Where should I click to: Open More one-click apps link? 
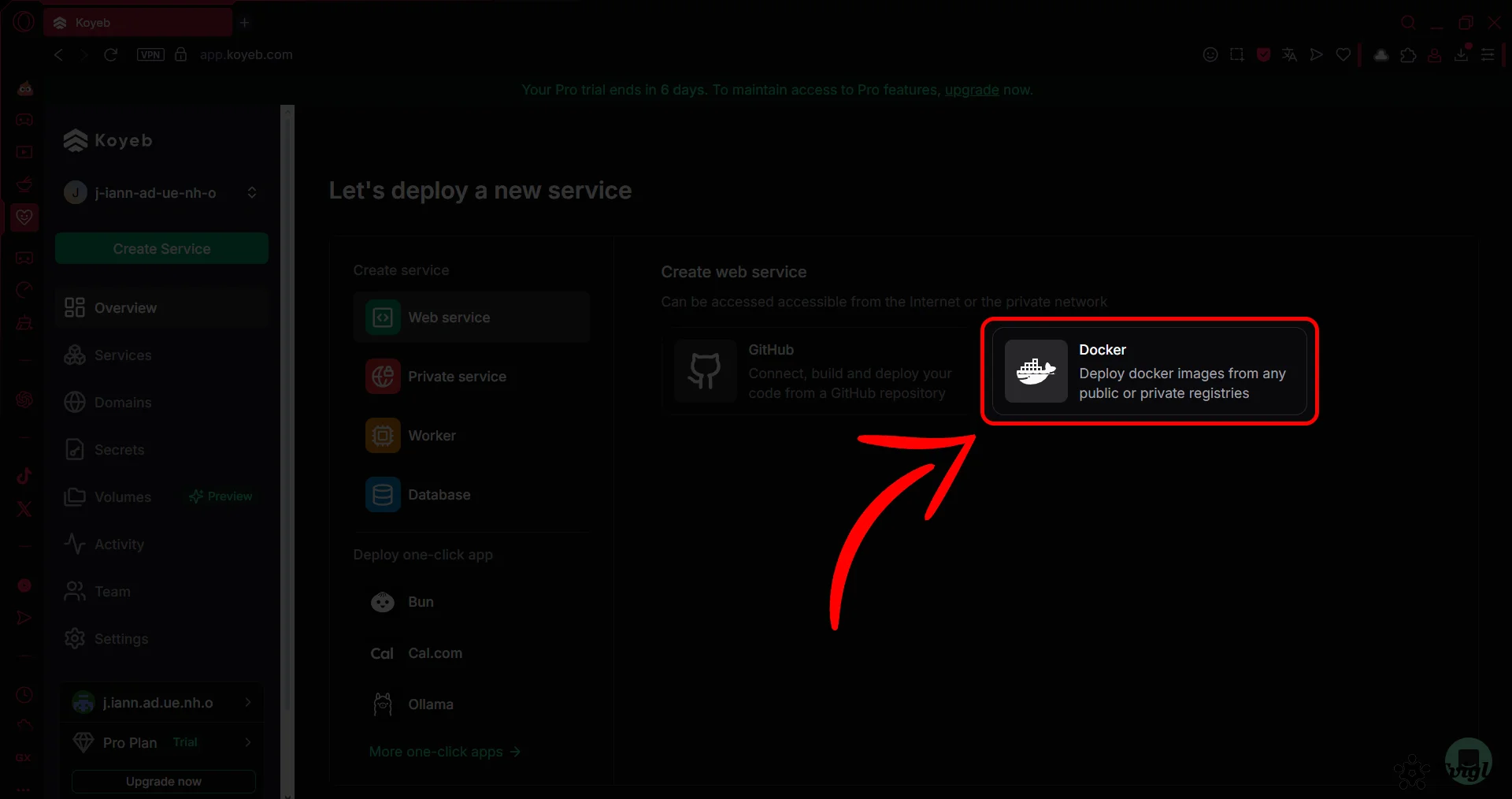(445, 752)
